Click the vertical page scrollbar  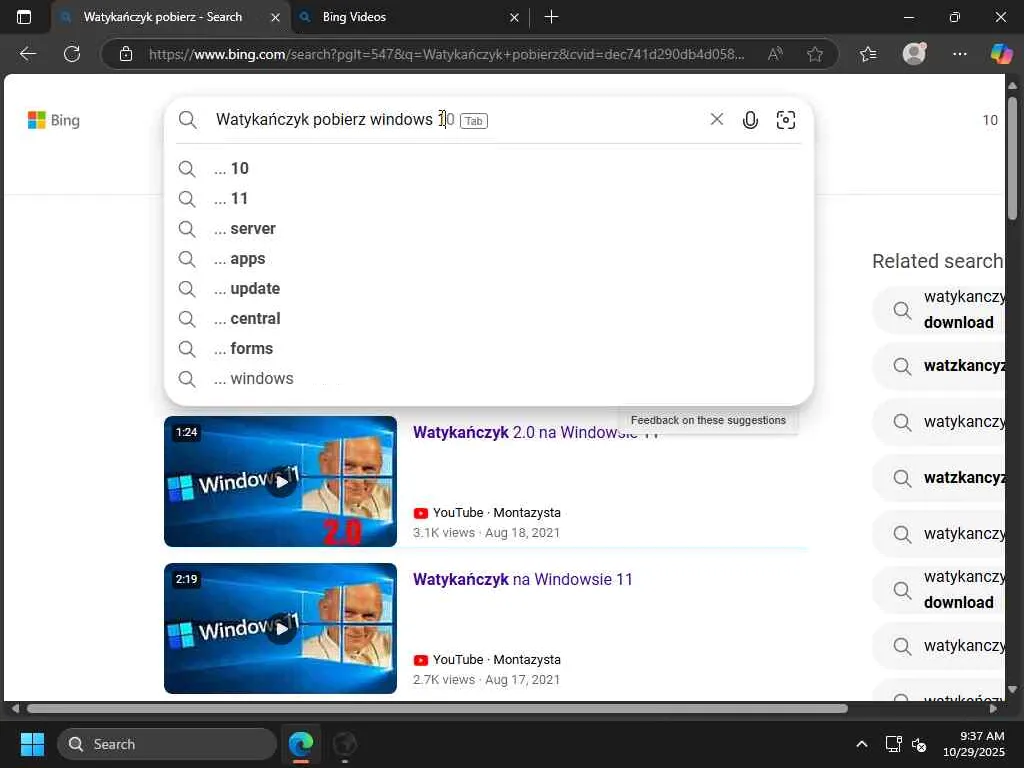pyautogui.click(x=1012, y=159)
